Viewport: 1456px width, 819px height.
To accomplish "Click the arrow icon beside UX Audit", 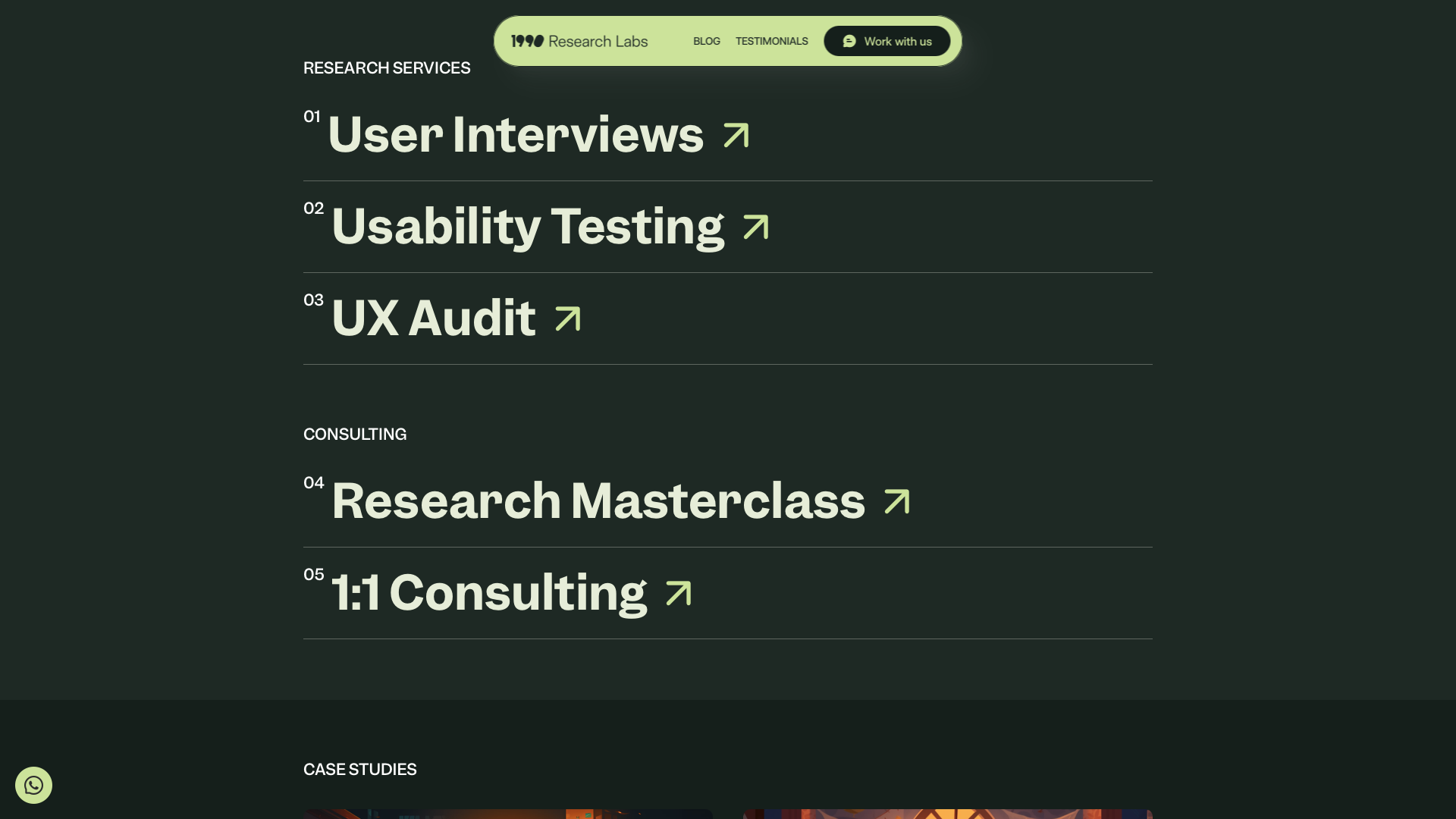I will [567, 319].
